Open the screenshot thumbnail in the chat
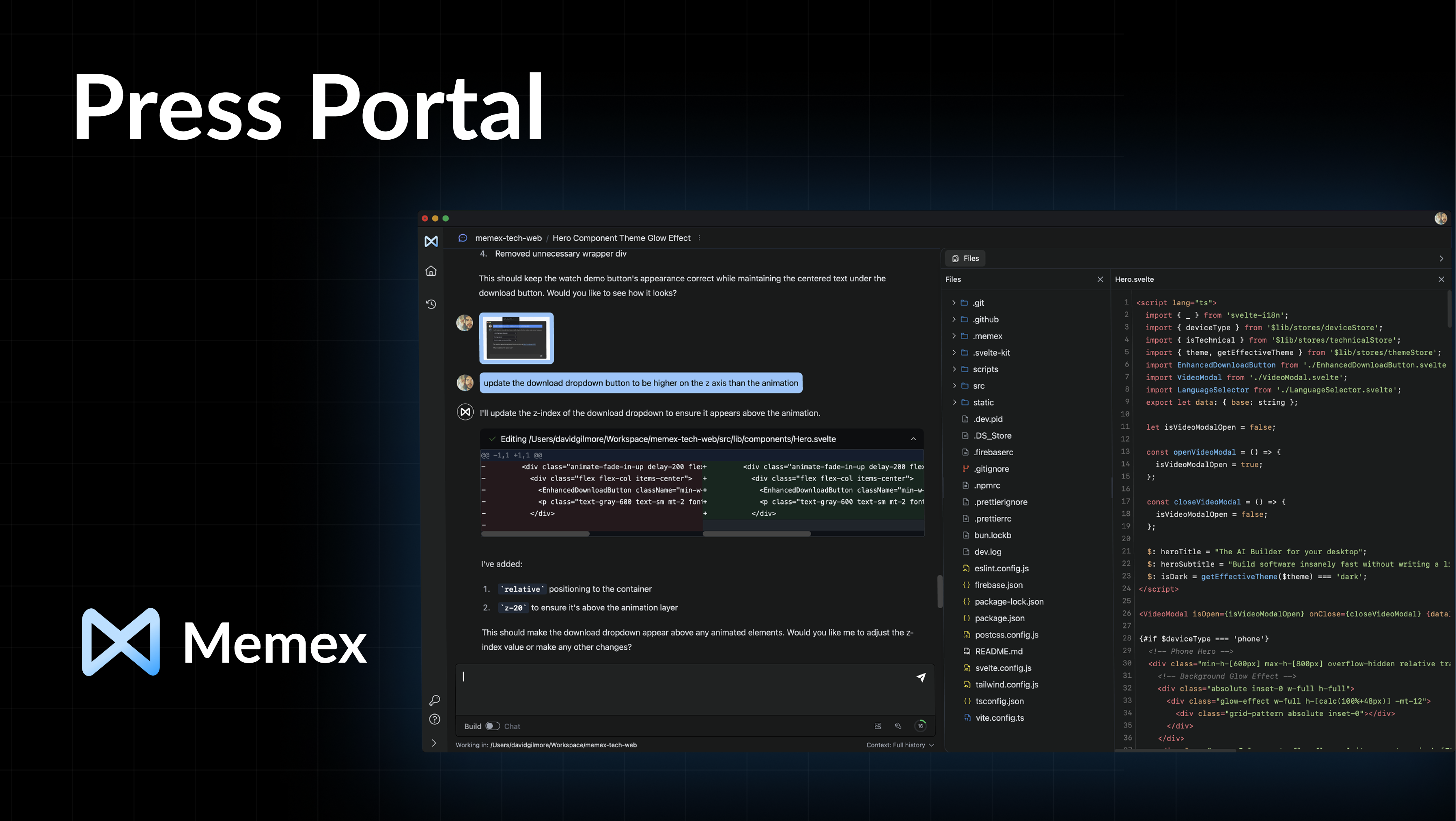The image size is (1456, 821). coord(517,337)
